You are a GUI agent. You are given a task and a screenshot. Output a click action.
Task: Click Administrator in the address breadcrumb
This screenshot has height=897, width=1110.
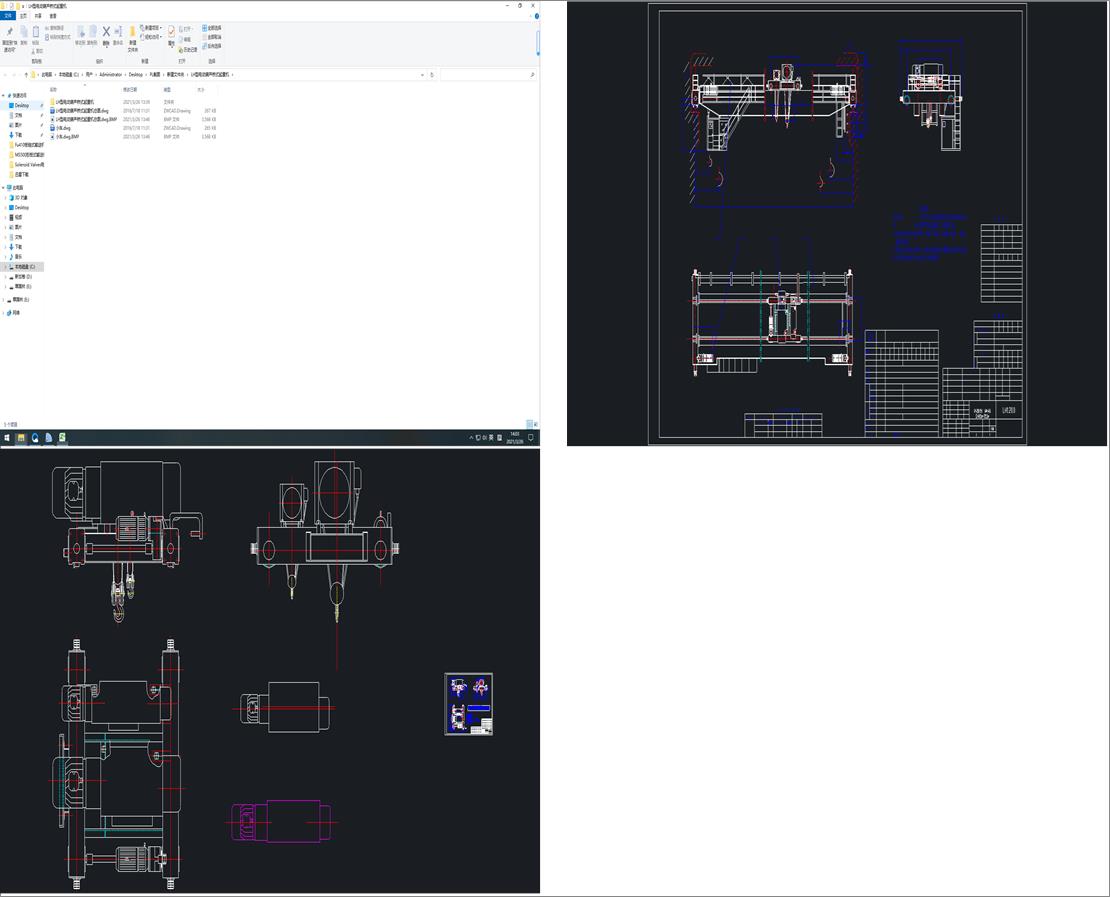[x=111, y=74]
